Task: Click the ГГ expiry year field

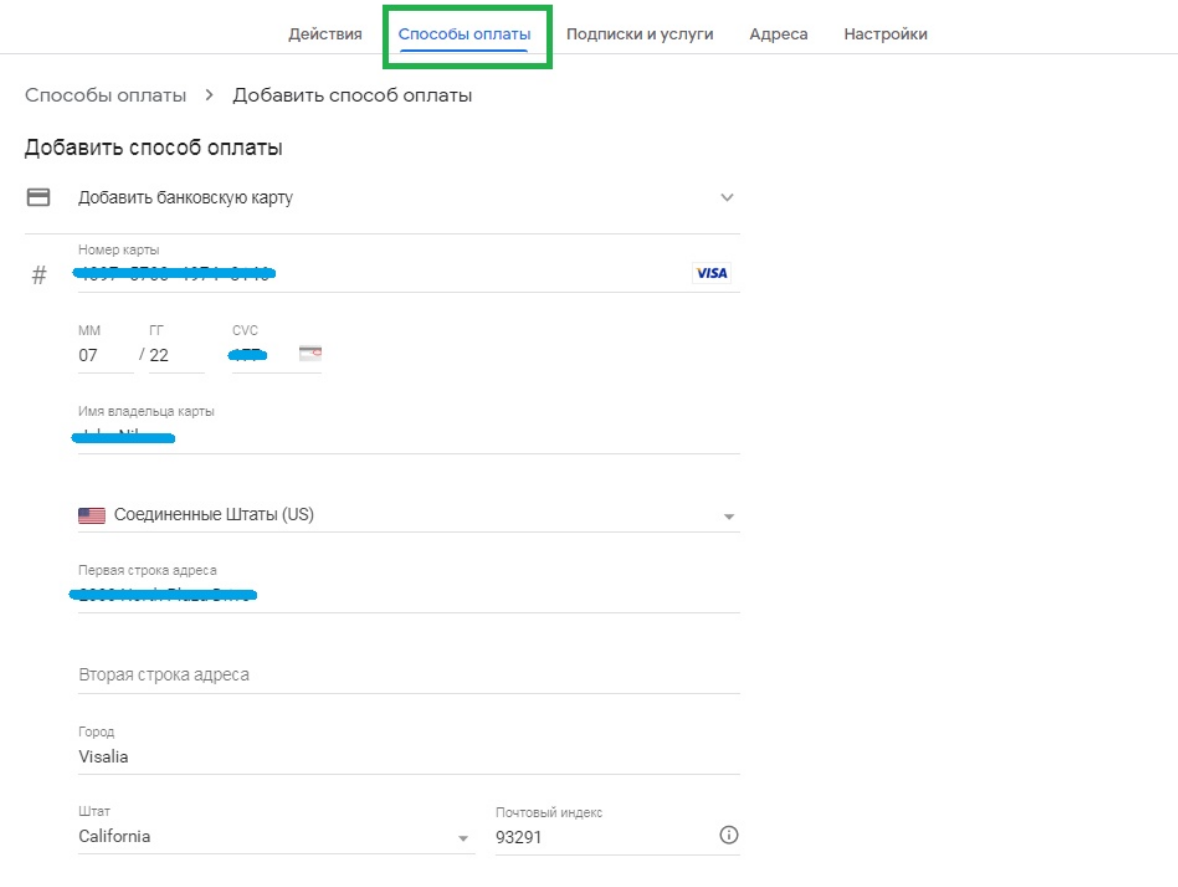Action: pyautogui.click(x=176, y=355)
